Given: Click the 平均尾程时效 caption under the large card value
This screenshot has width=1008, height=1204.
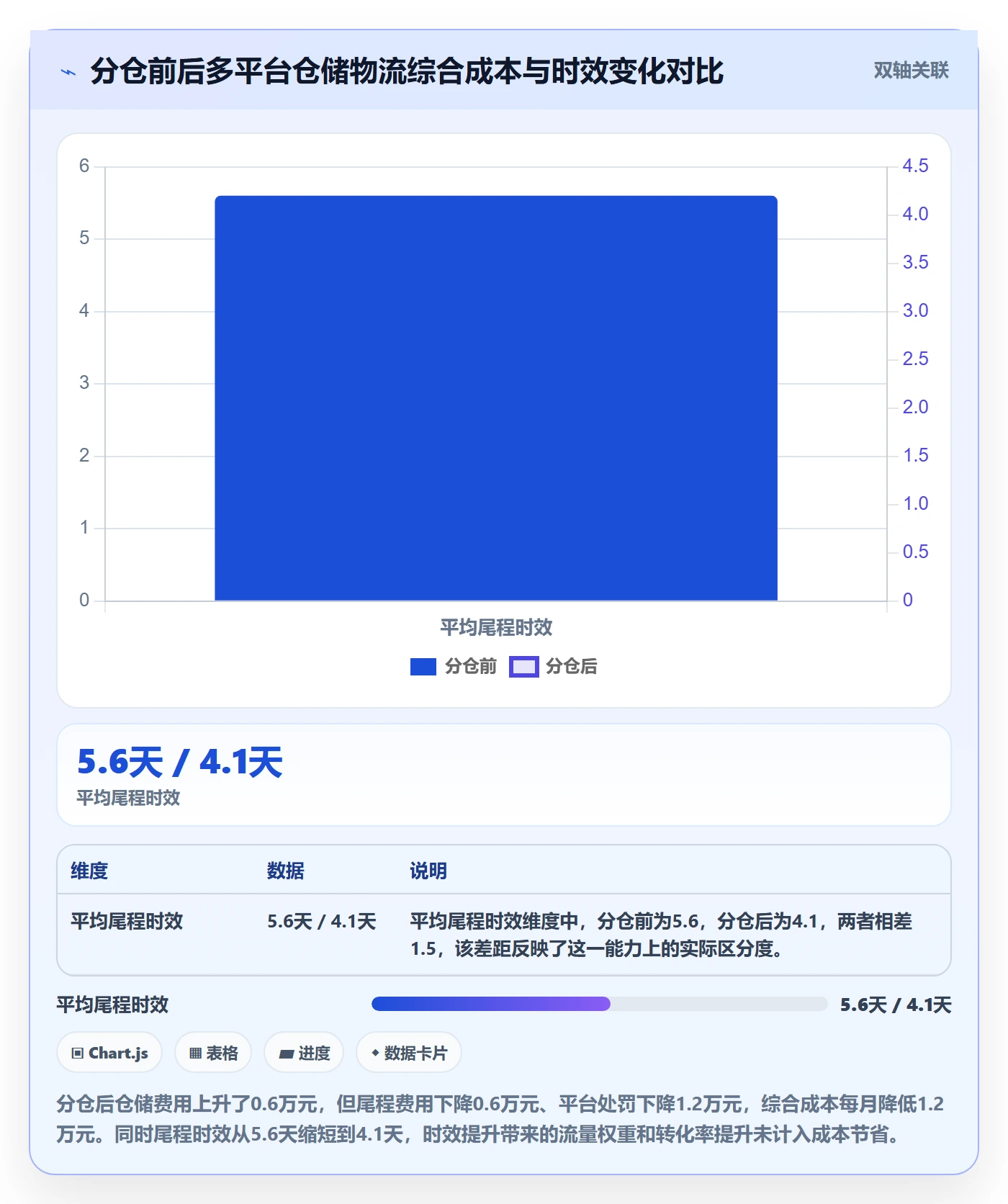Looking at the screenshot, I should [128, 798].
